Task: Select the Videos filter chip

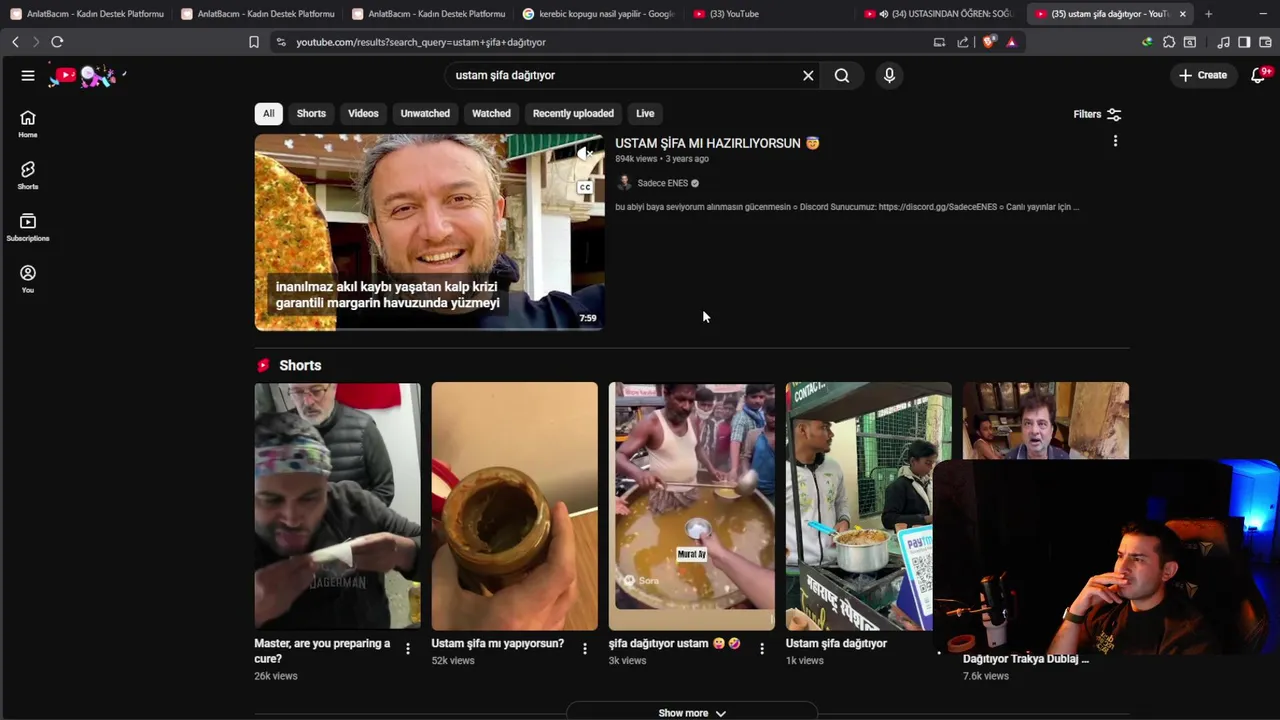Action: tap(363, 113)
